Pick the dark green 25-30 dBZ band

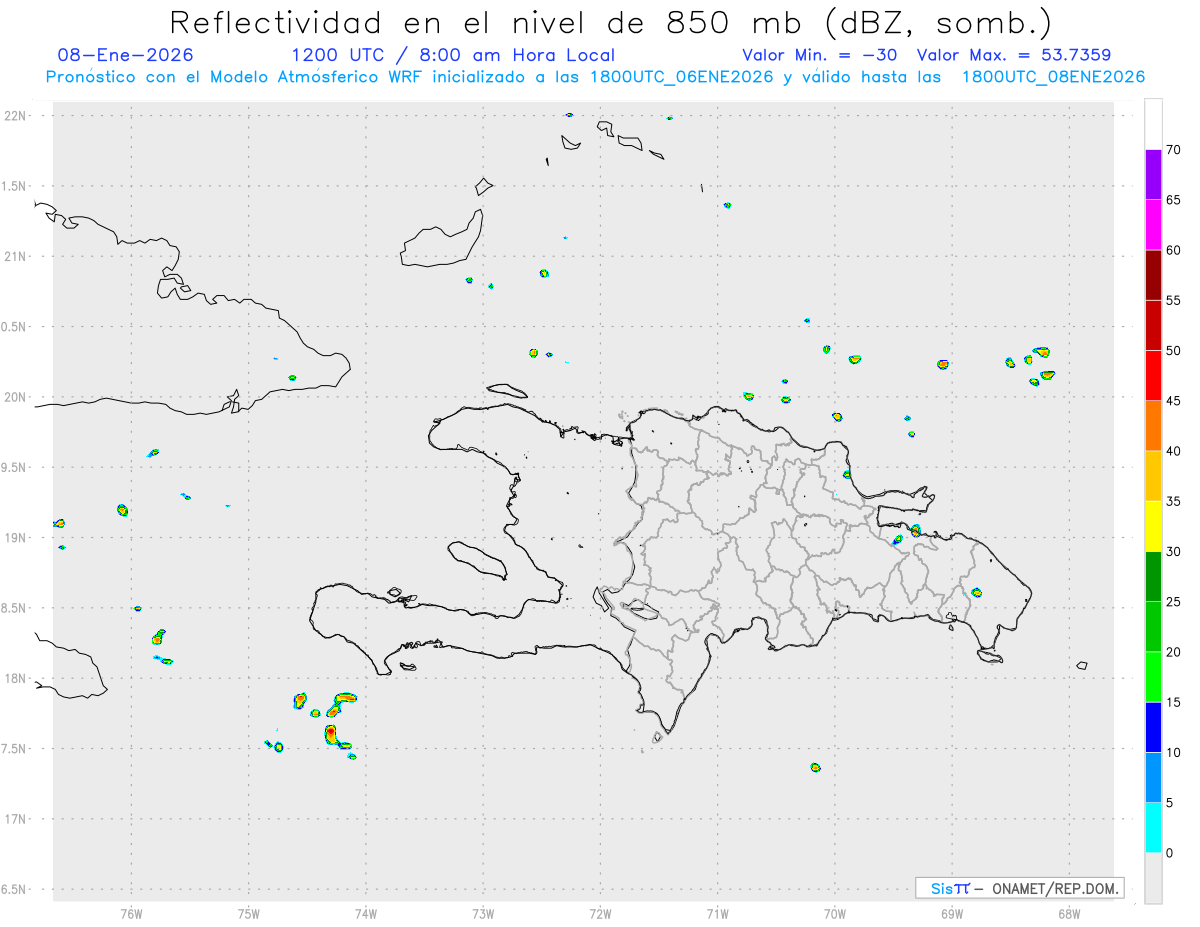pos(1153,577)
